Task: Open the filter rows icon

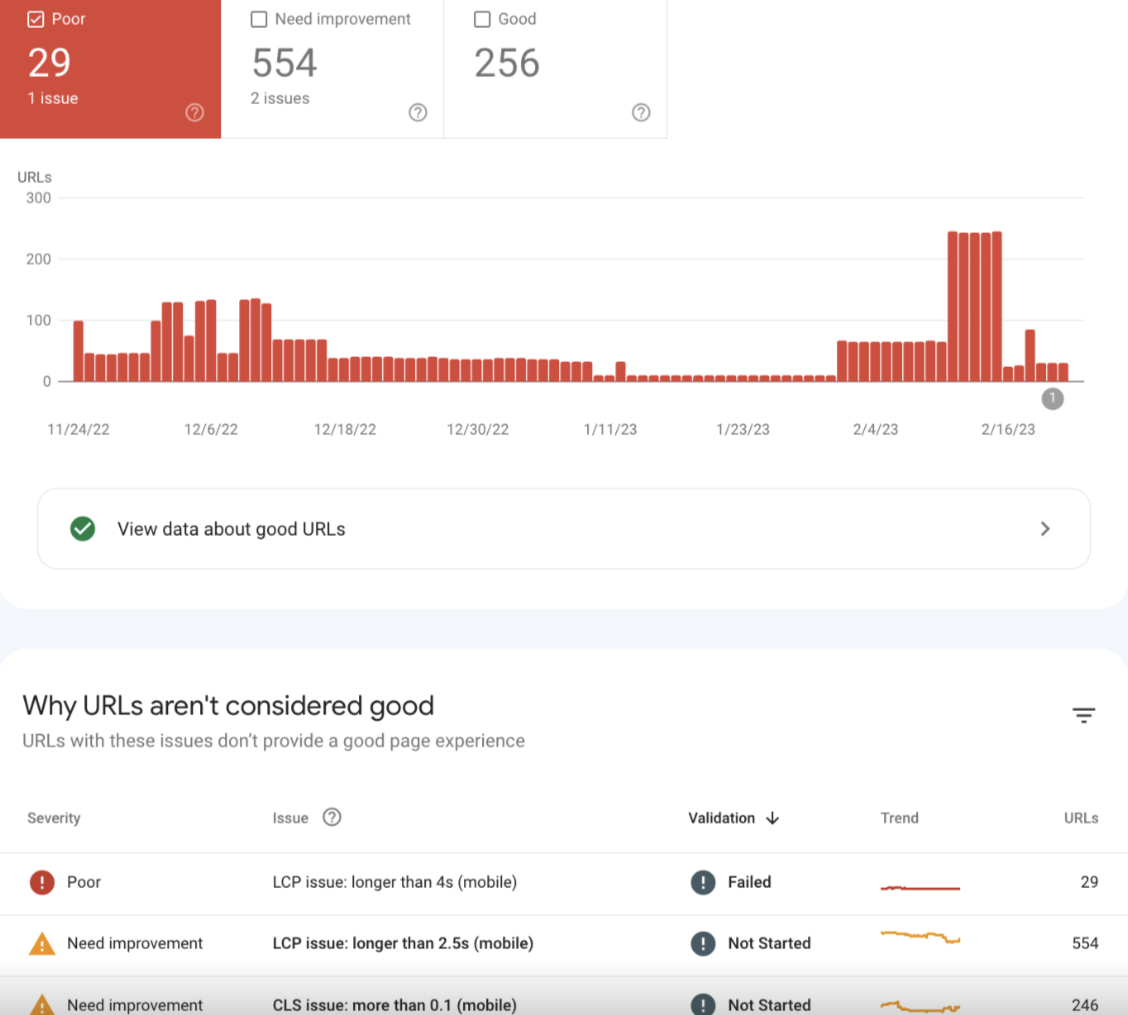Action: point(1084,715)
